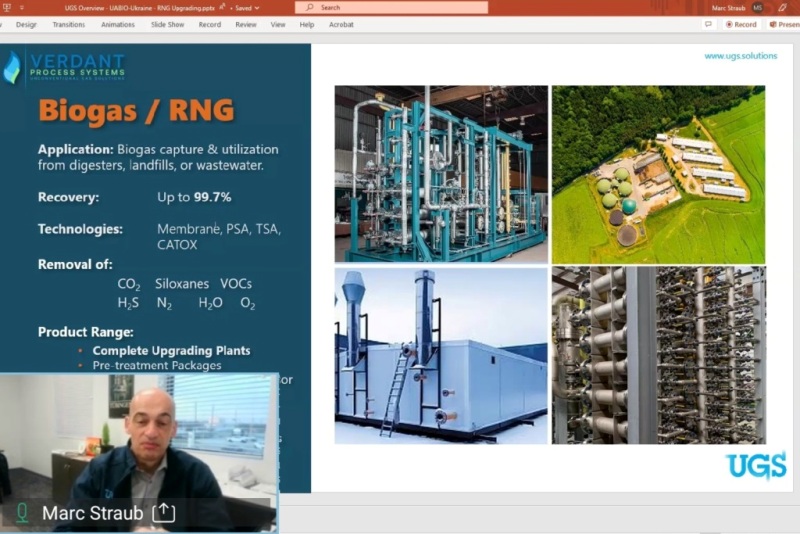Click the 'Product Range:' heading
The image size is (800, 534).
(86, 332)
